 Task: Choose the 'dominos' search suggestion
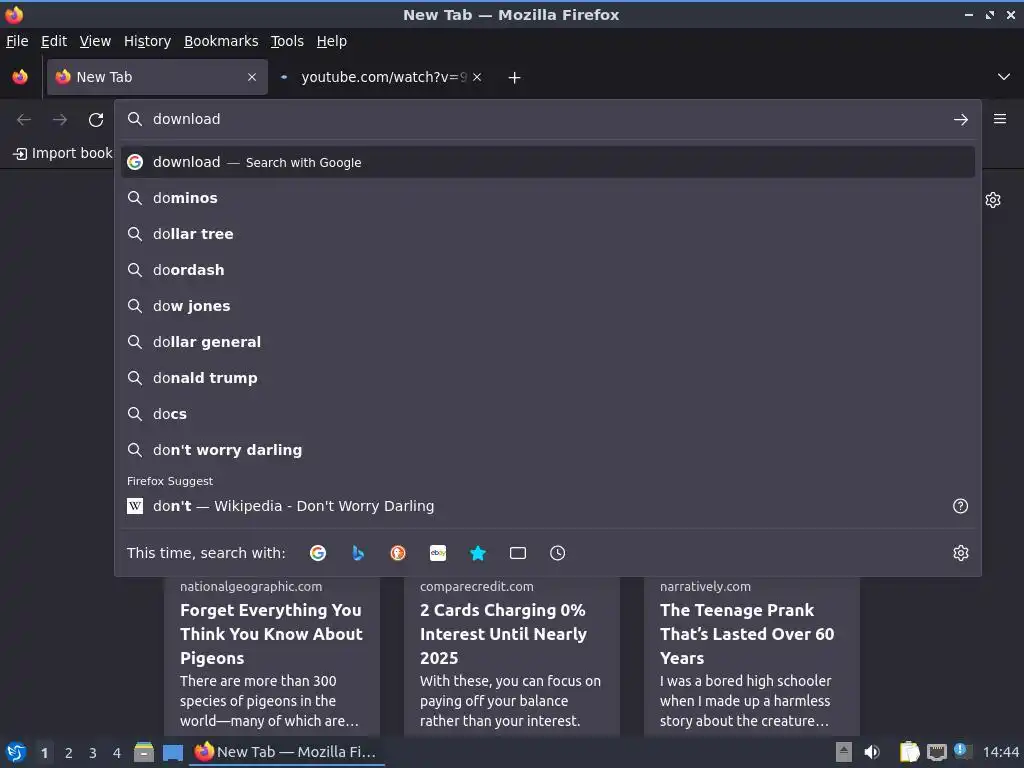click(x=548, y=198)
